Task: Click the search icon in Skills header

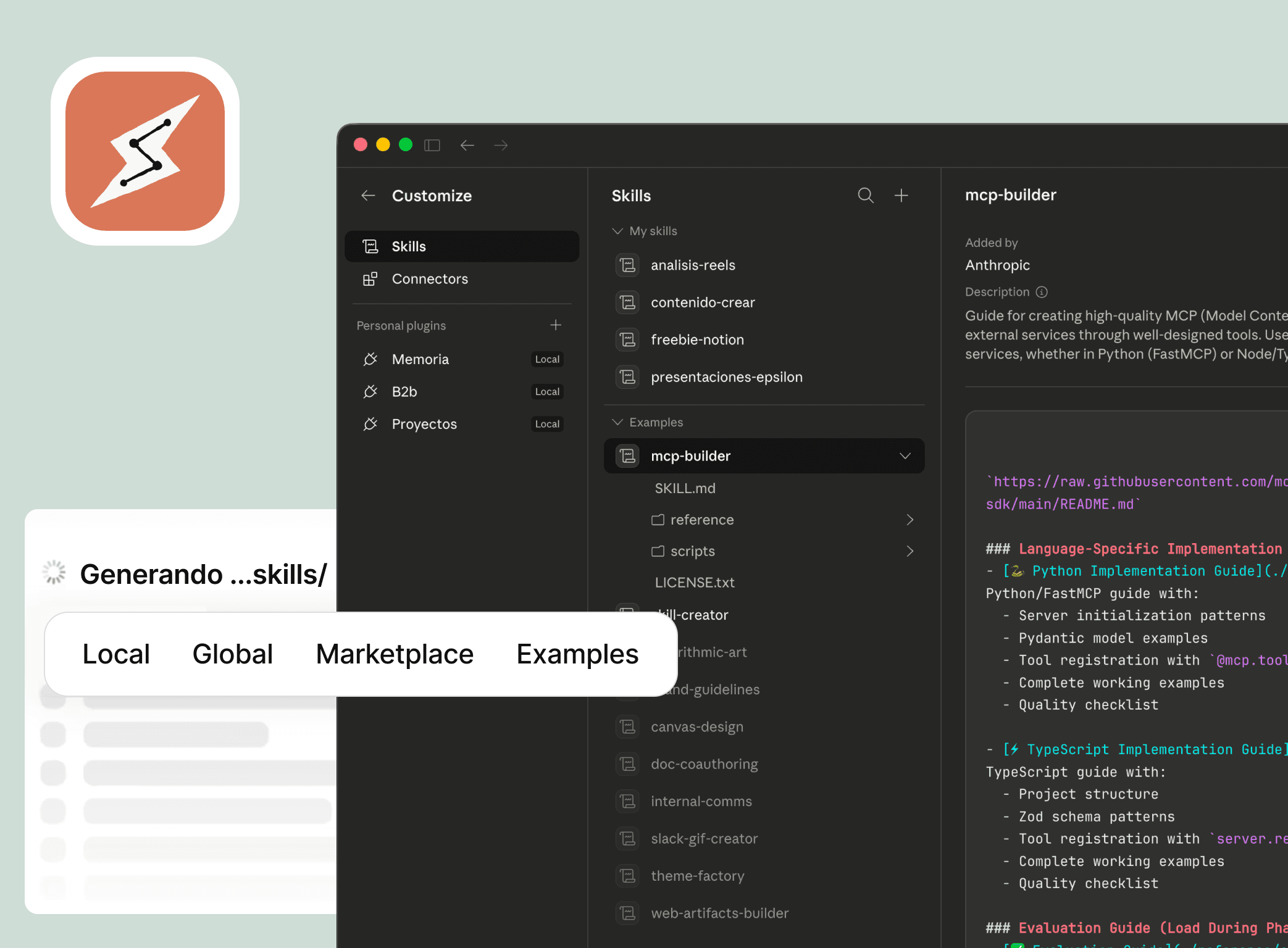Action: click(x=866, y=196)
